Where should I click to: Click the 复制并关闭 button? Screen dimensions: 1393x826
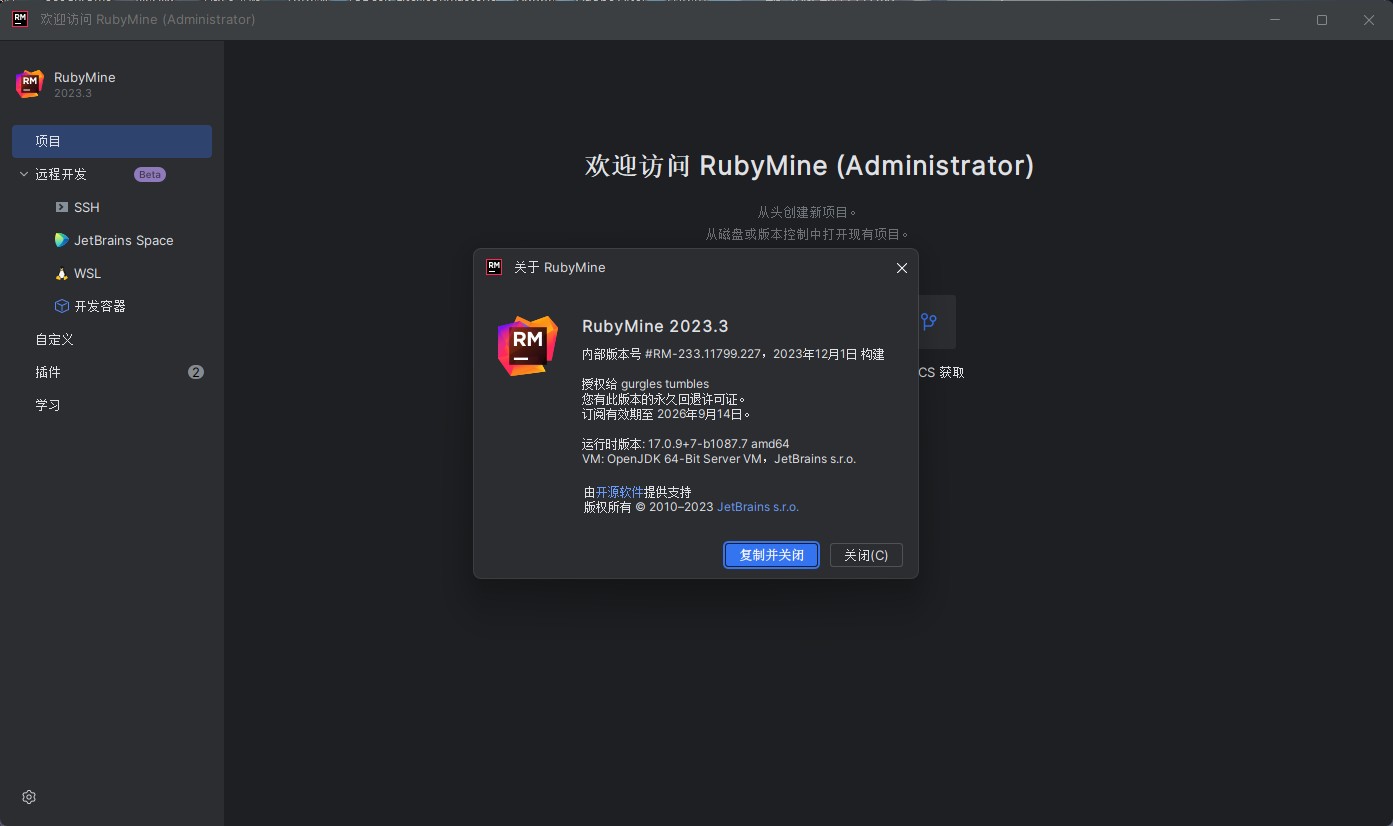[771, 555]
